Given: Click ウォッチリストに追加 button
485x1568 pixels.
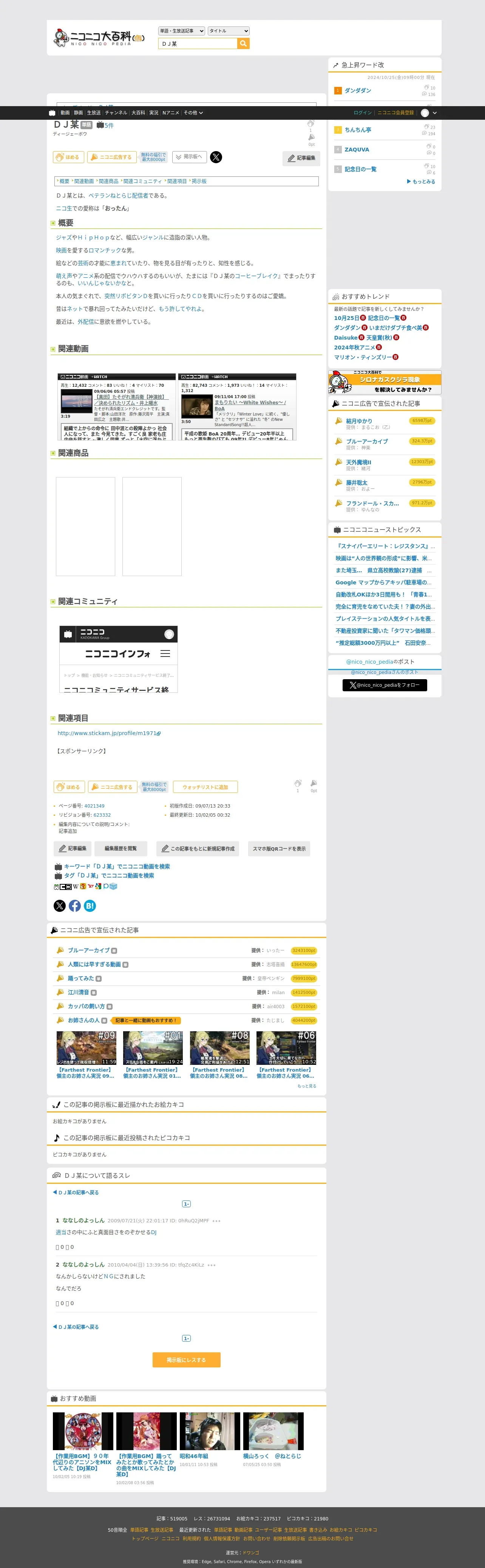Looking at the screenshot, I should tap(205, 787).
